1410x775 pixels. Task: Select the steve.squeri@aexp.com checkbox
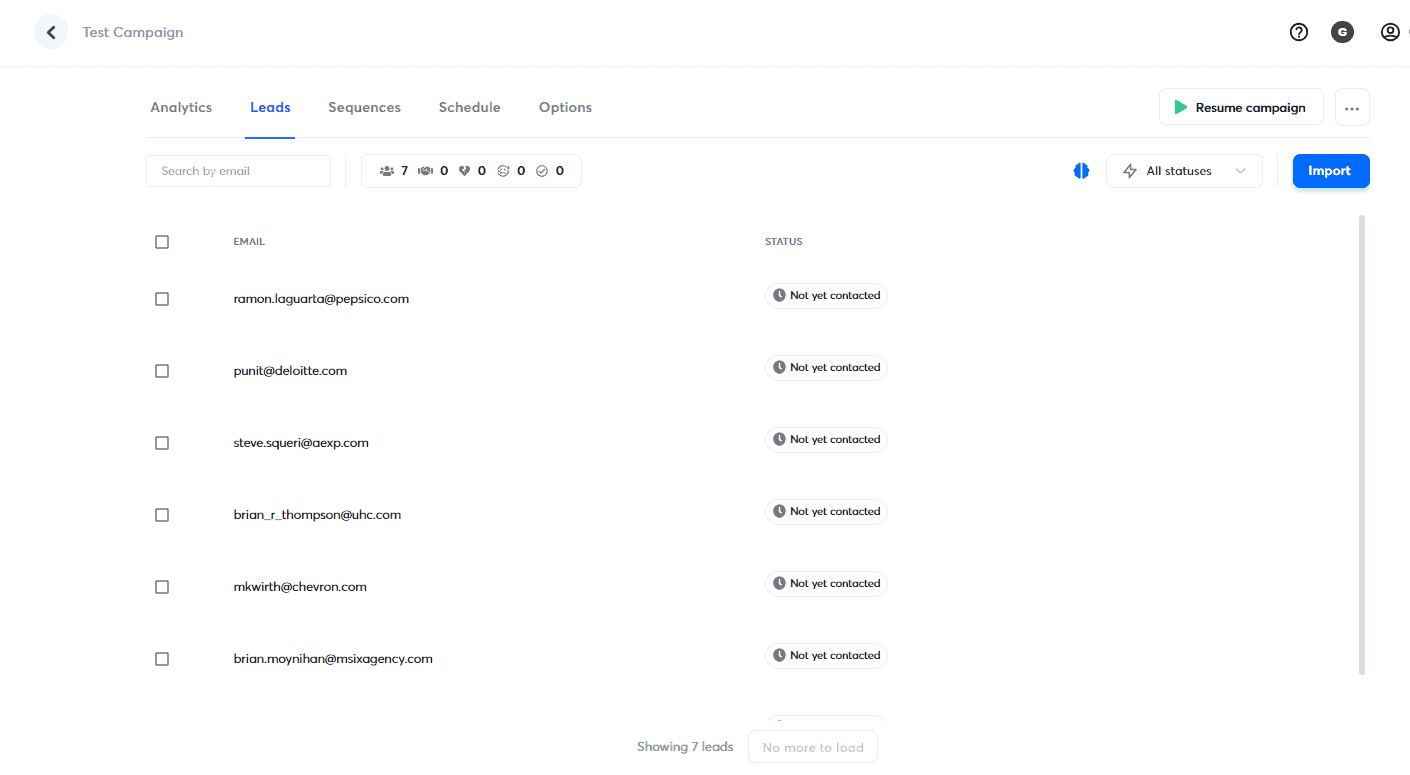[x=162, y=443]
